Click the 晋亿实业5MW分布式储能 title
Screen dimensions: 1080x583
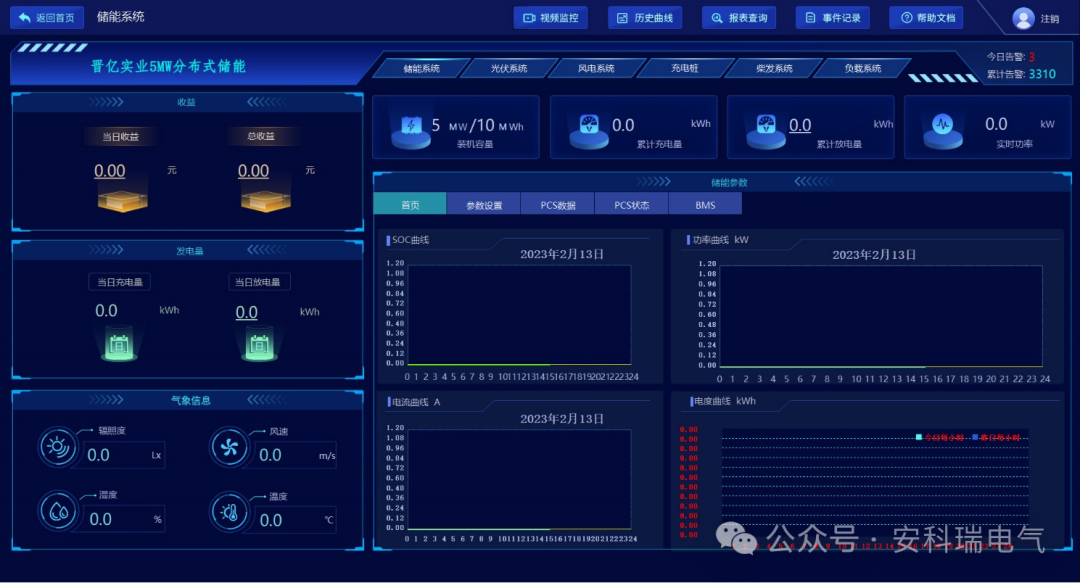coord(168,66)
